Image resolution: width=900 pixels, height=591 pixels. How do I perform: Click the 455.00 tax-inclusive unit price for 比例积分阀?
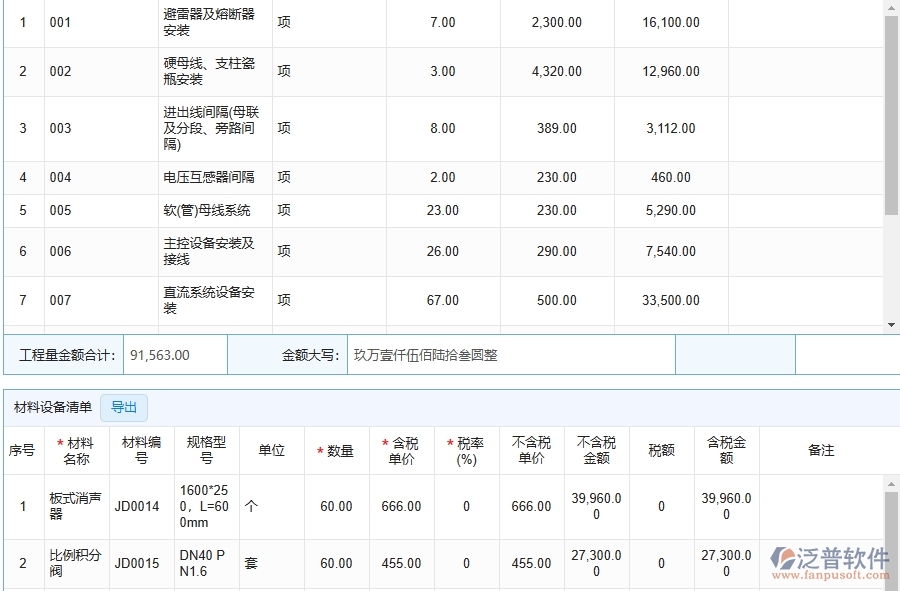(401, 564)
